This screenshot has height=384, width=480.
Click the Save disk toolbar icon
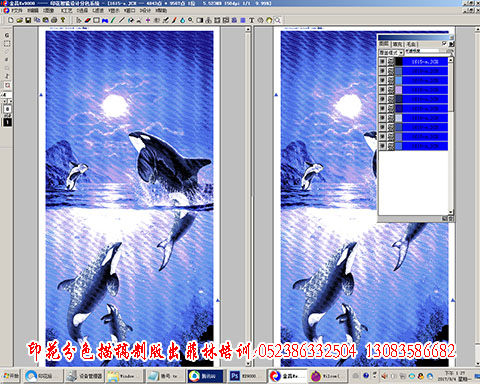[x=28, y=20]
